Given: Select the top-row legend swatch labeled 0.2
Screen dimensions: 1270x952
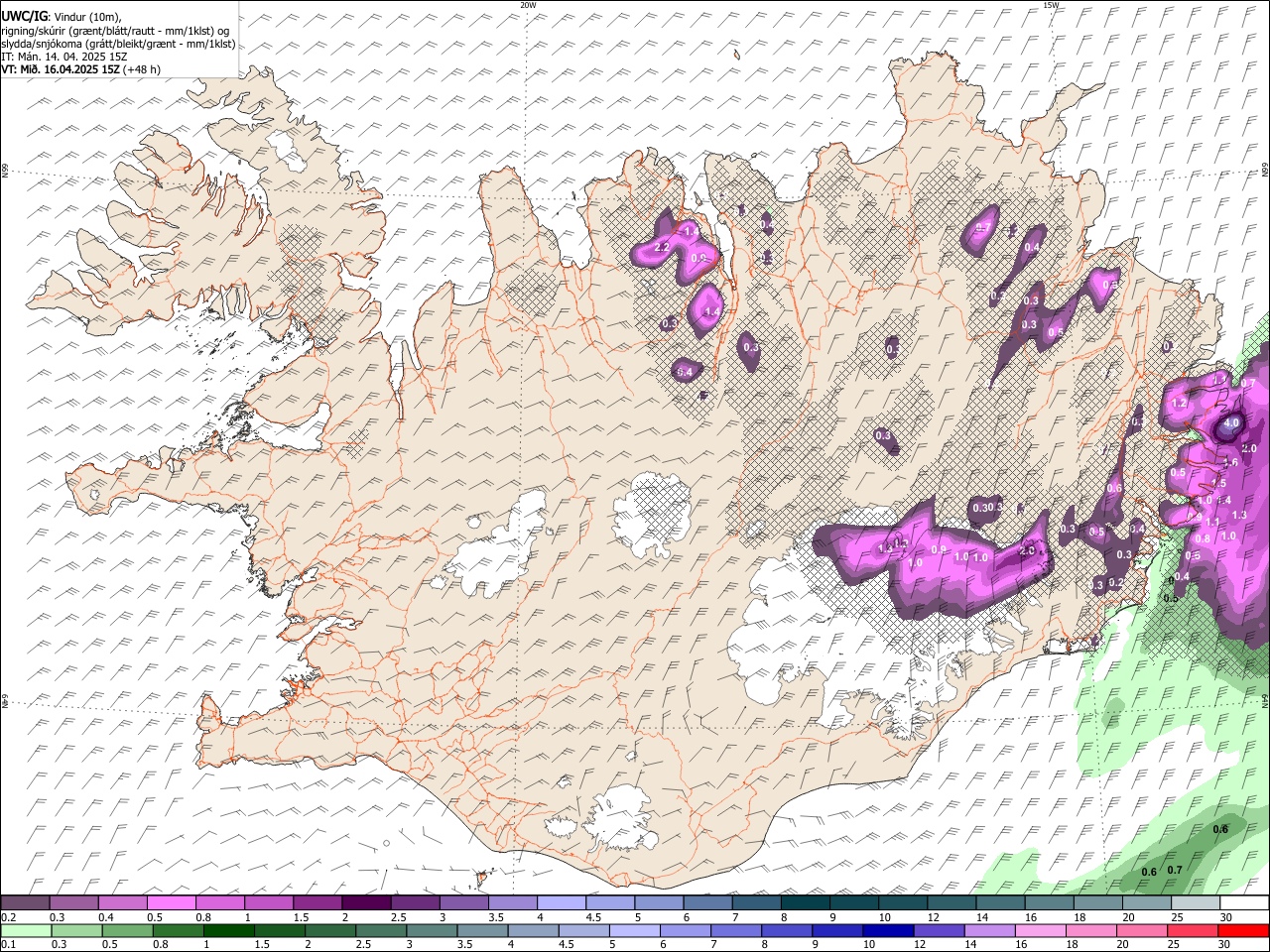Looking at the screenshot, I should click(25, 903).
